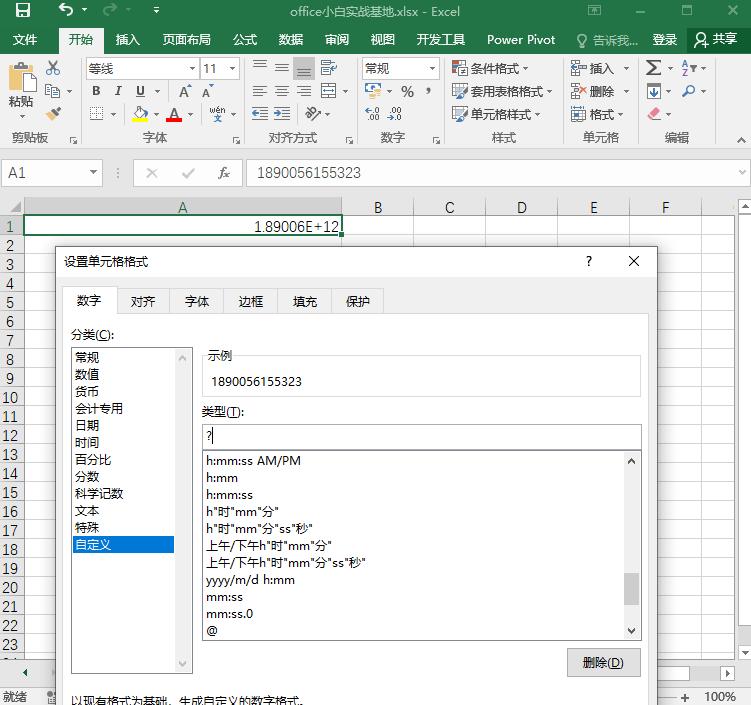Screen dimensions: 751x705
Task: Toggle Bold formatting
Action: (96, 91)
